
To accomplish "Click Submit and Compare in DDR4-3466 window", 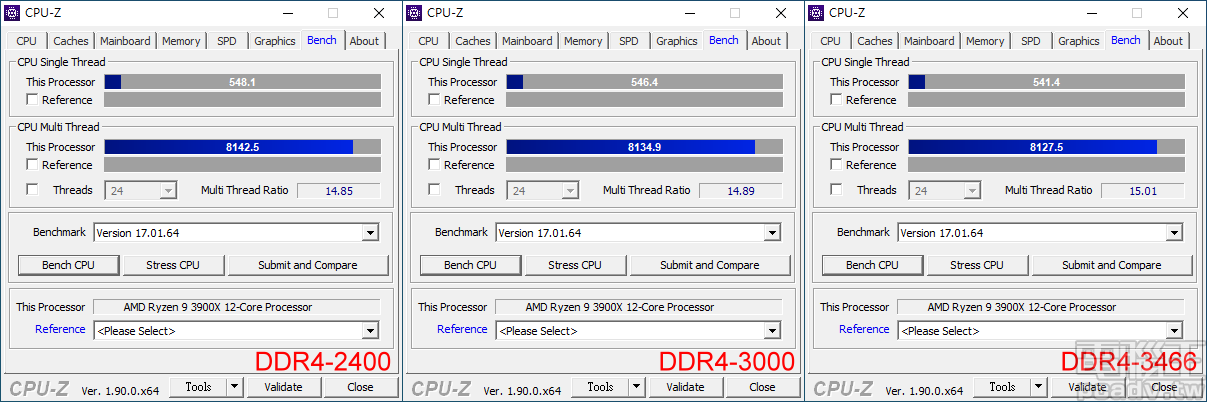I will tap(1112, 265).
